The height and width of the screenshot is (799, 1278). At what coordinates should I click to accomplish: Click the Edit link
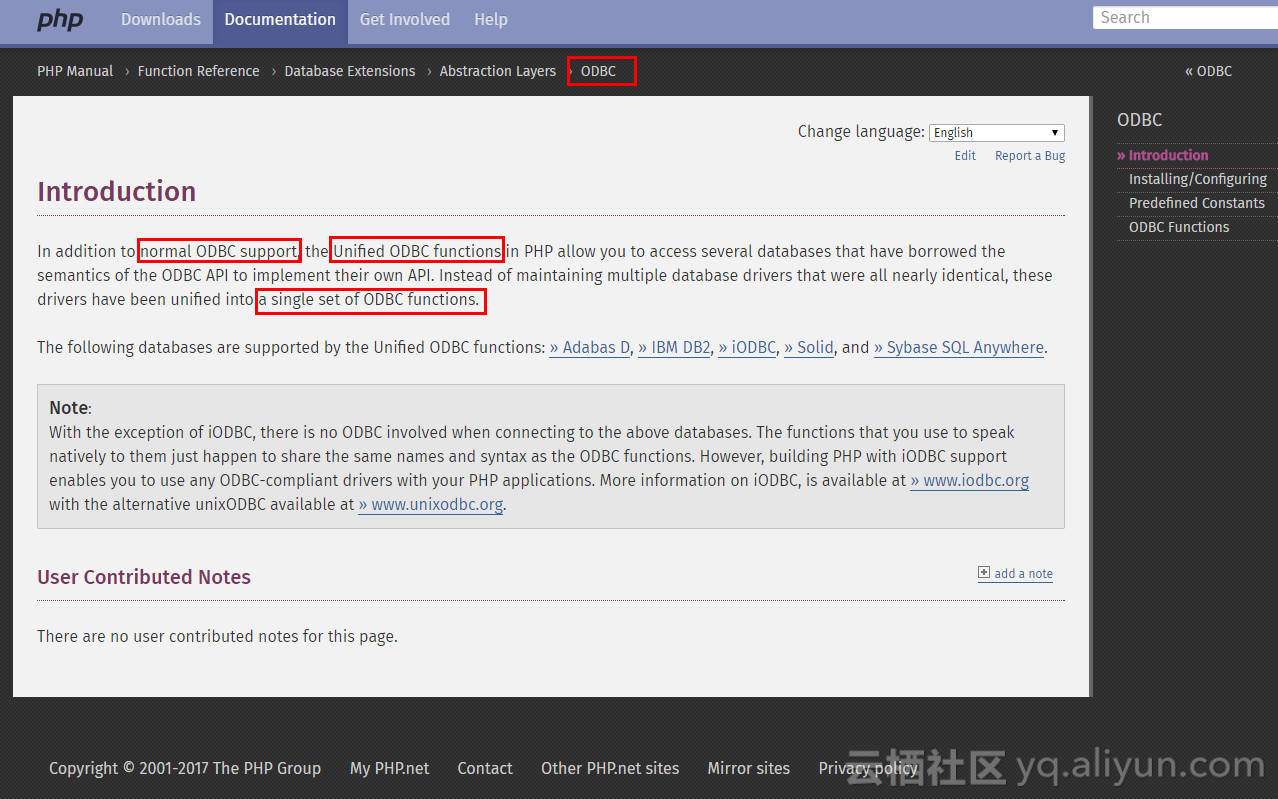pos(965,156)
